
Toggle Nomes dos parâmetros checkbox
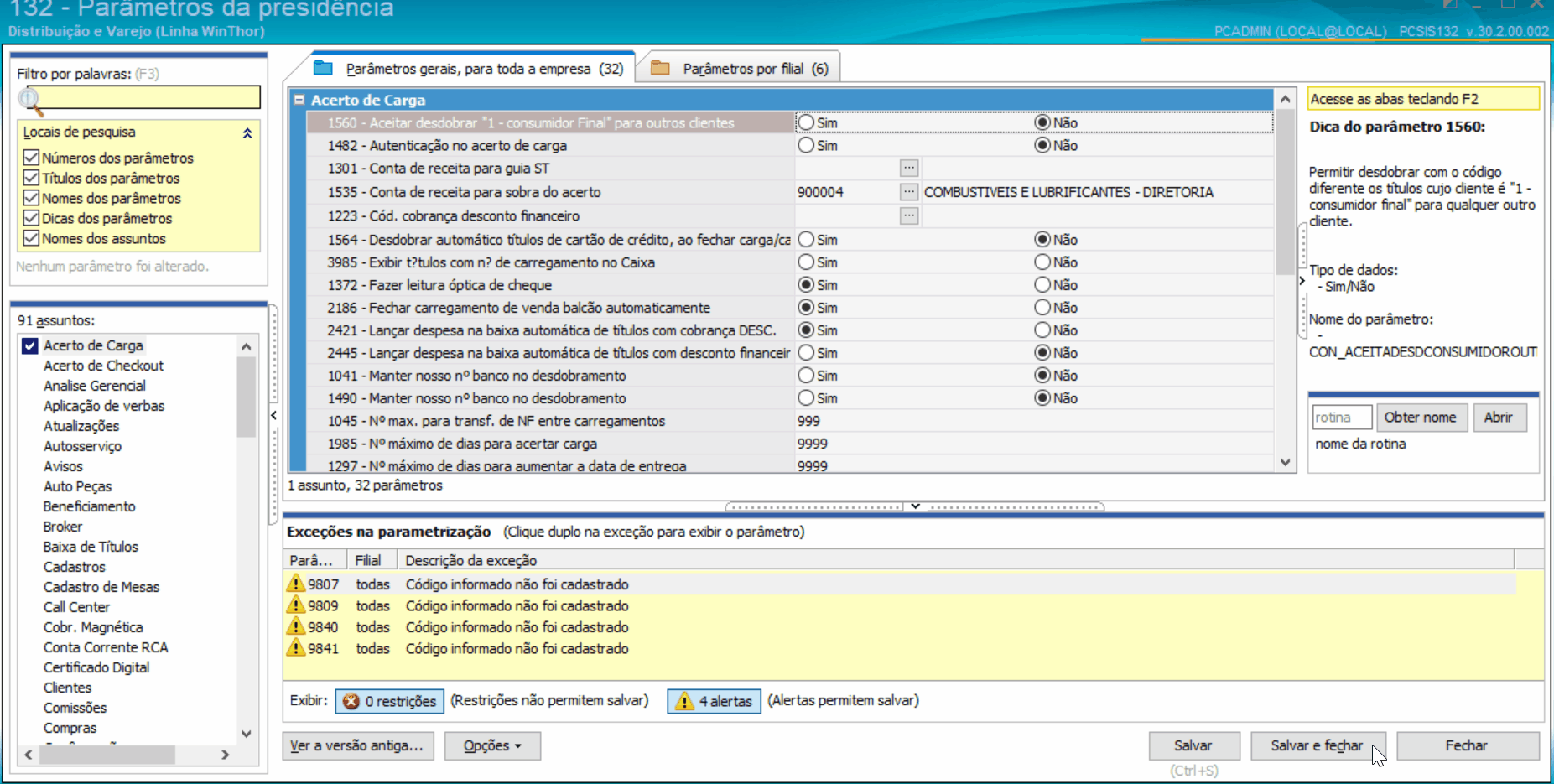(x=32, y=198)
